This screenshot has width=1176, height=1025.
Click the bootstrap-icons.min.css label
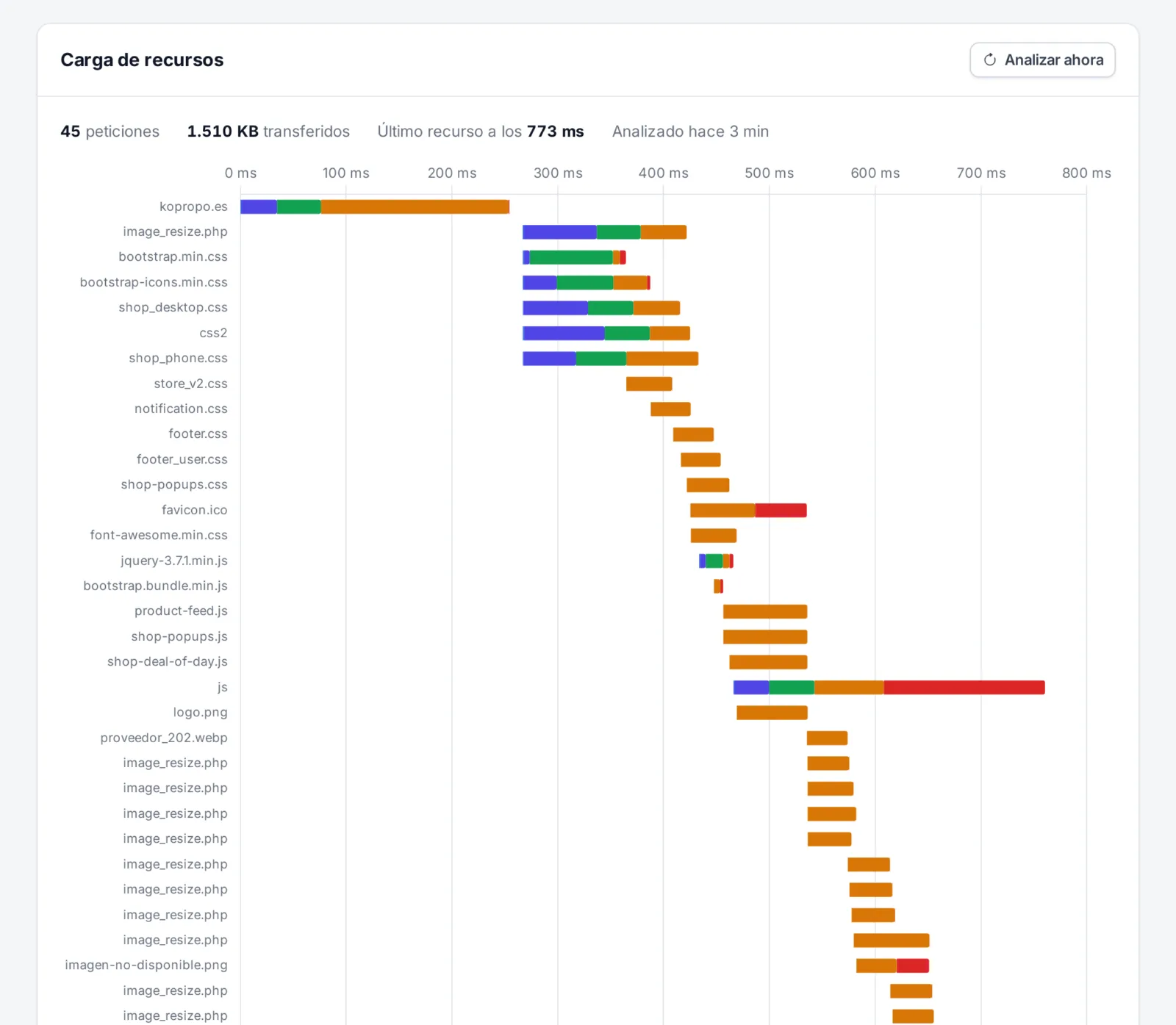click(154, 282)
